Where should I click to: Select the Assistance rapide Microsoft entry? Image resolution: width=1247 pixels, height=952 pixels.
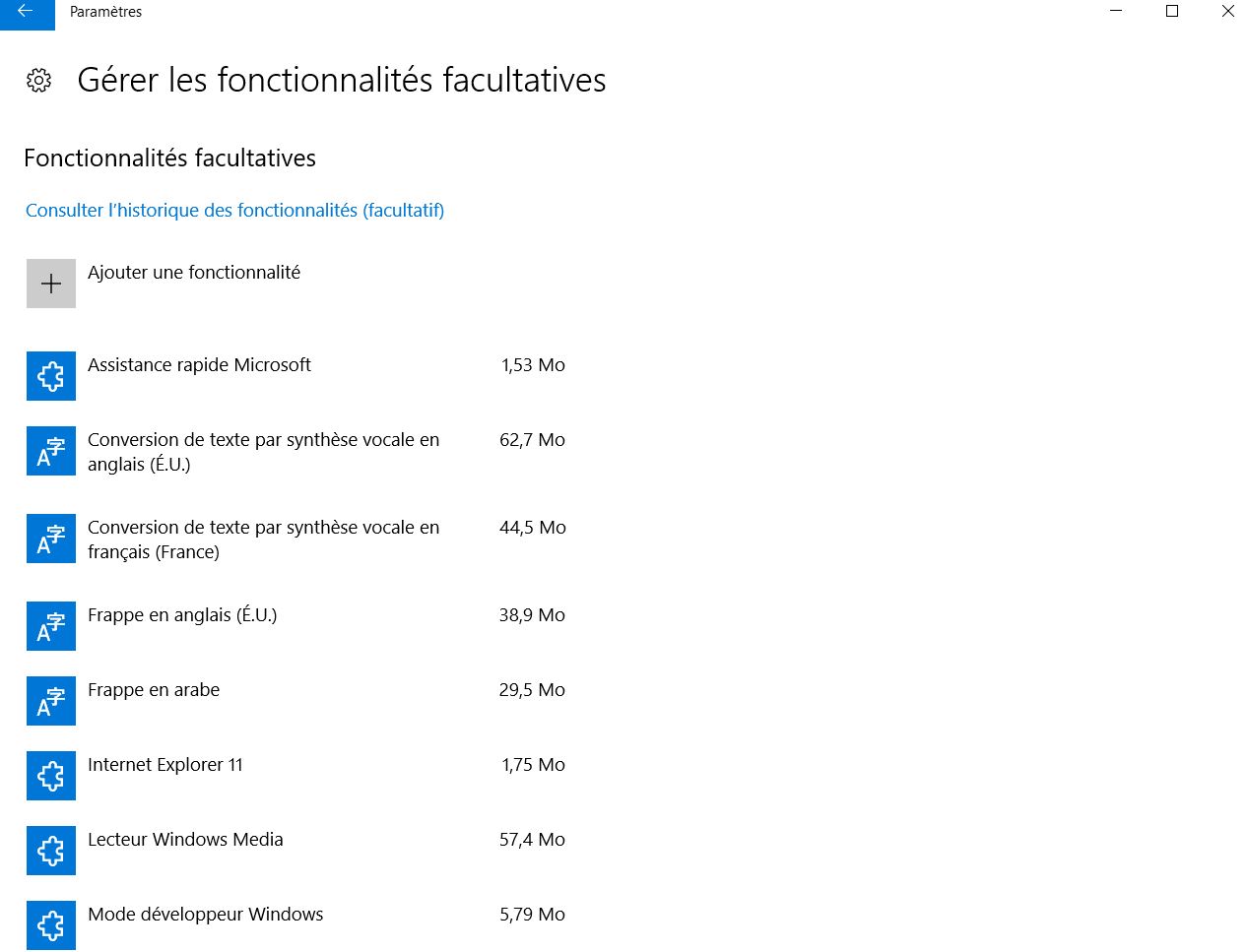pos(296,376)
